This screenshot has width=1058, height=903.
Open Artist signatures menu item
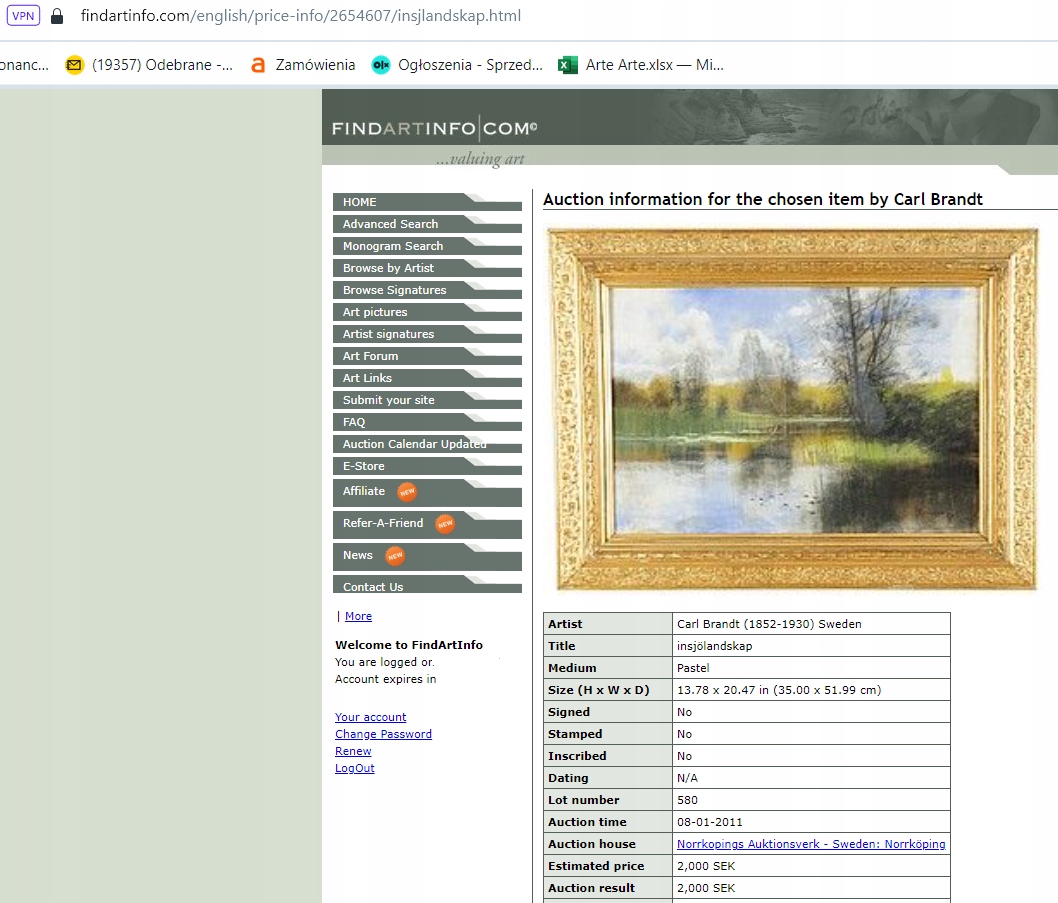pyautogui.click(x=427, y=334)
